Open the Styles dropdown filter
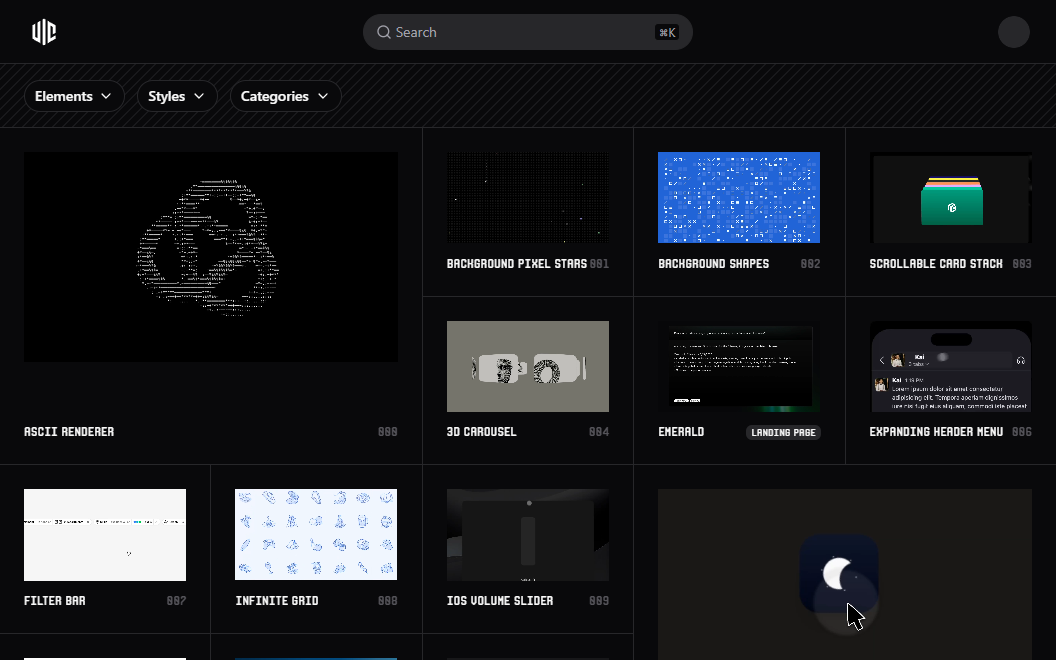 pos(177,96)
